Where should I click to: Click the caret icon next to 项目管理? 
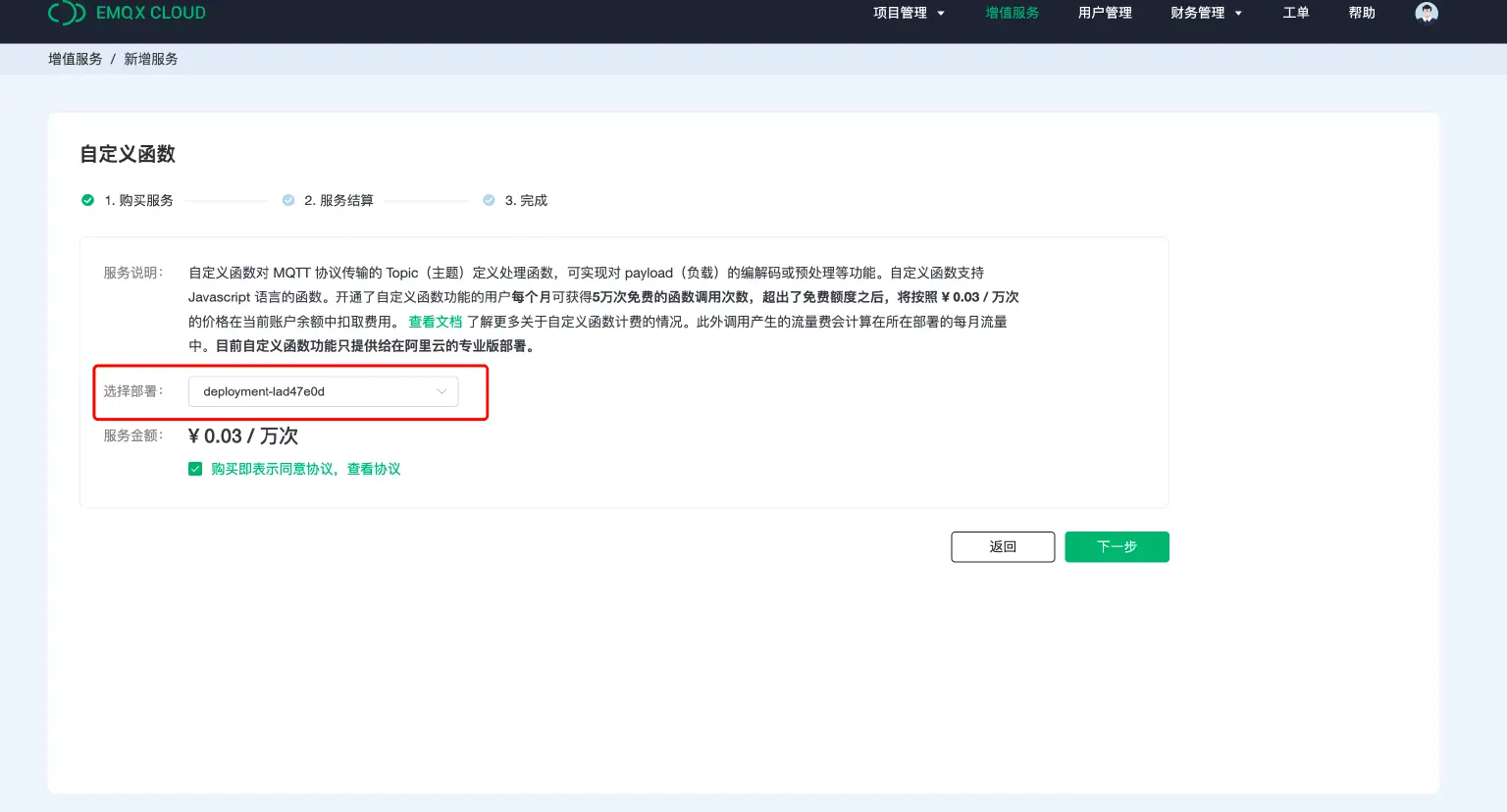pyautogui.click(x=941, y=13)
